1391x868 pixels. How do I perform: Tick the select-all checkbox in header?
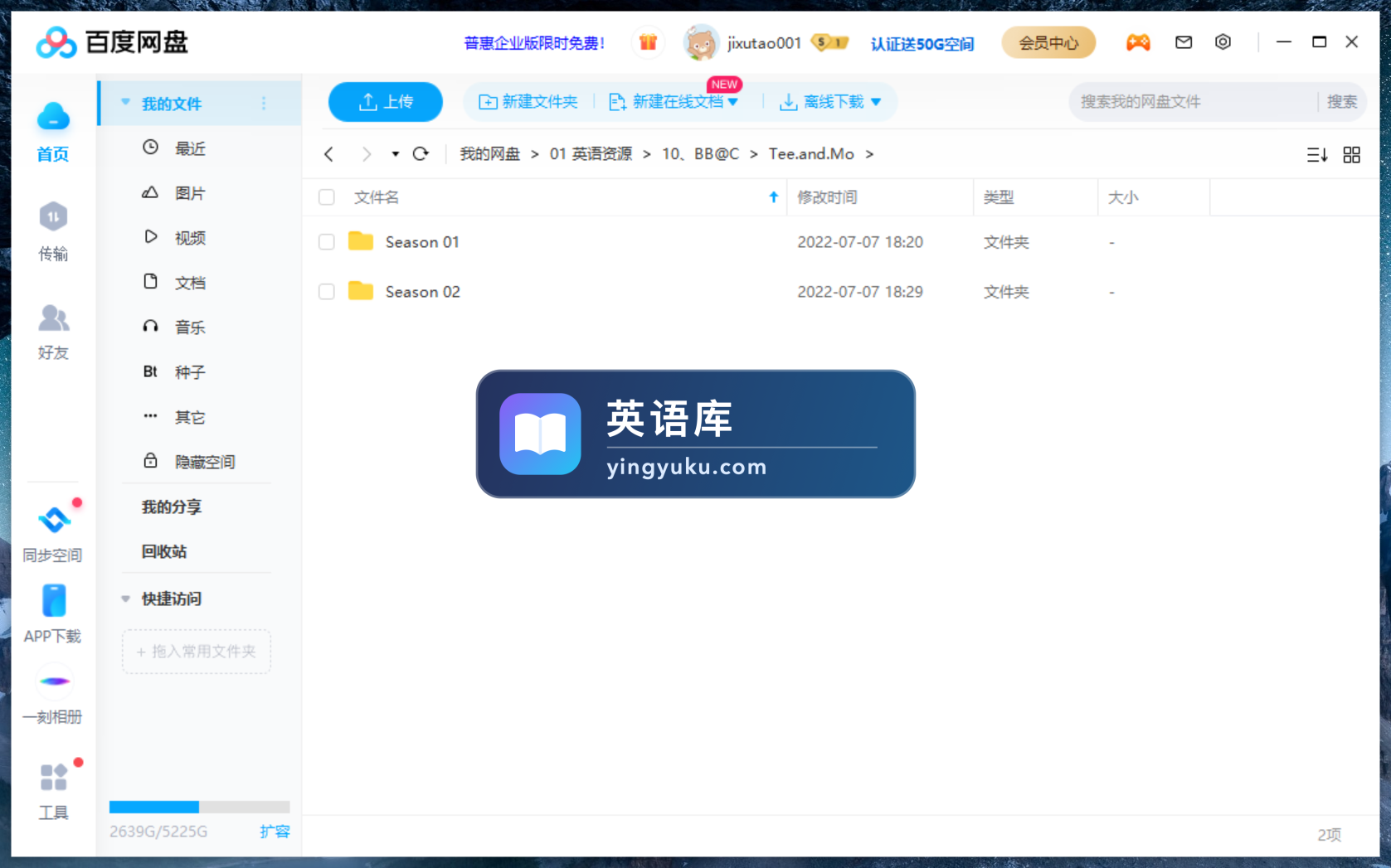point(327,197)
